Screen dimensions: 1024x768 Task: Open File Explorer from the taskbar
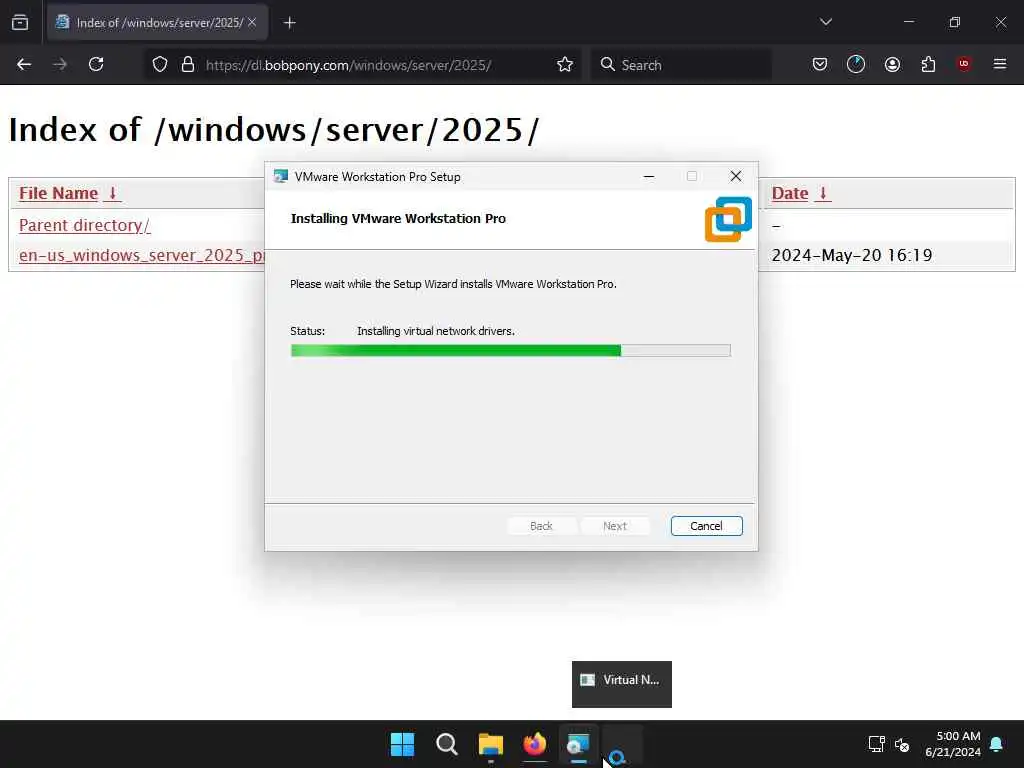[490, 744]
